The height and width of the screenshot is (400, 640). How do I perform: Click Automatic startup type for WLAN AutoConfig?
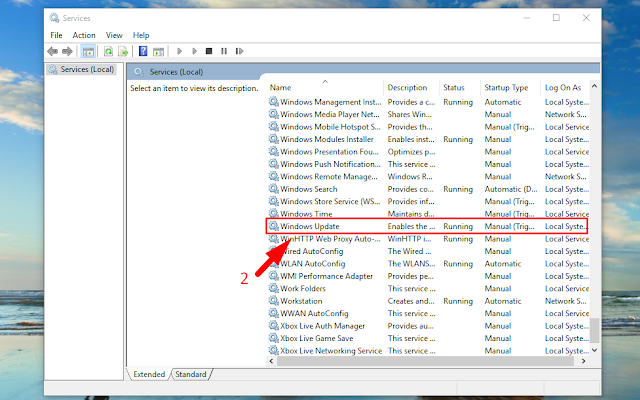tap(503, 264)
